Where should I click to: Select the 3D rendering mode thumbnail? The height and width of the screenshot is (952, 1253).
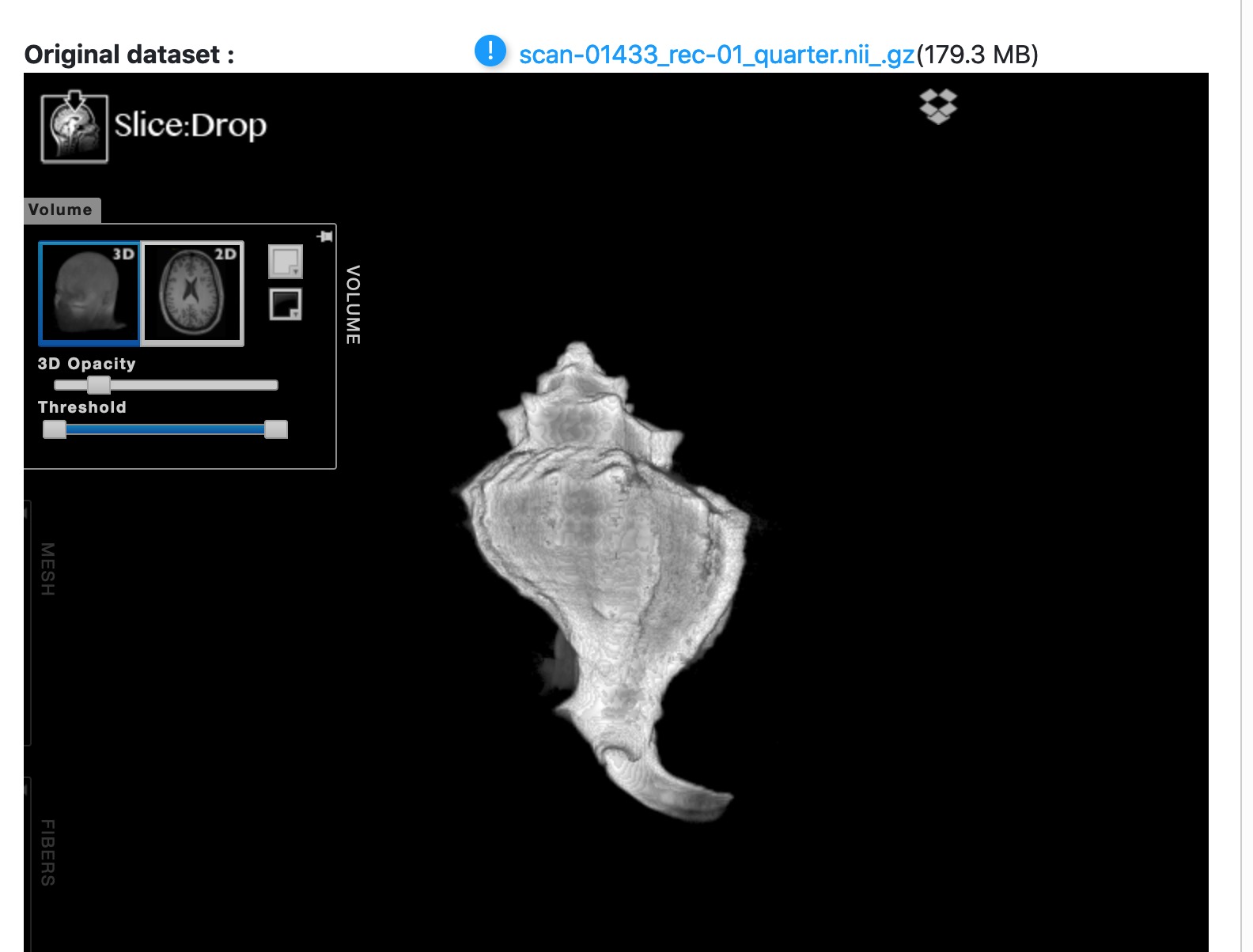click(89, 293)
